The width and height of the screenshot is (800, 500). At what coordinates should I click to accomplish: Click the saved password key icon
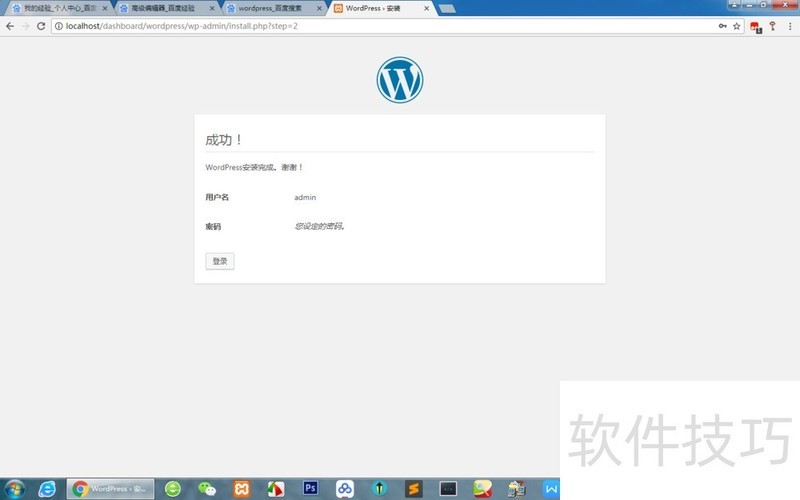click(722, 26)
